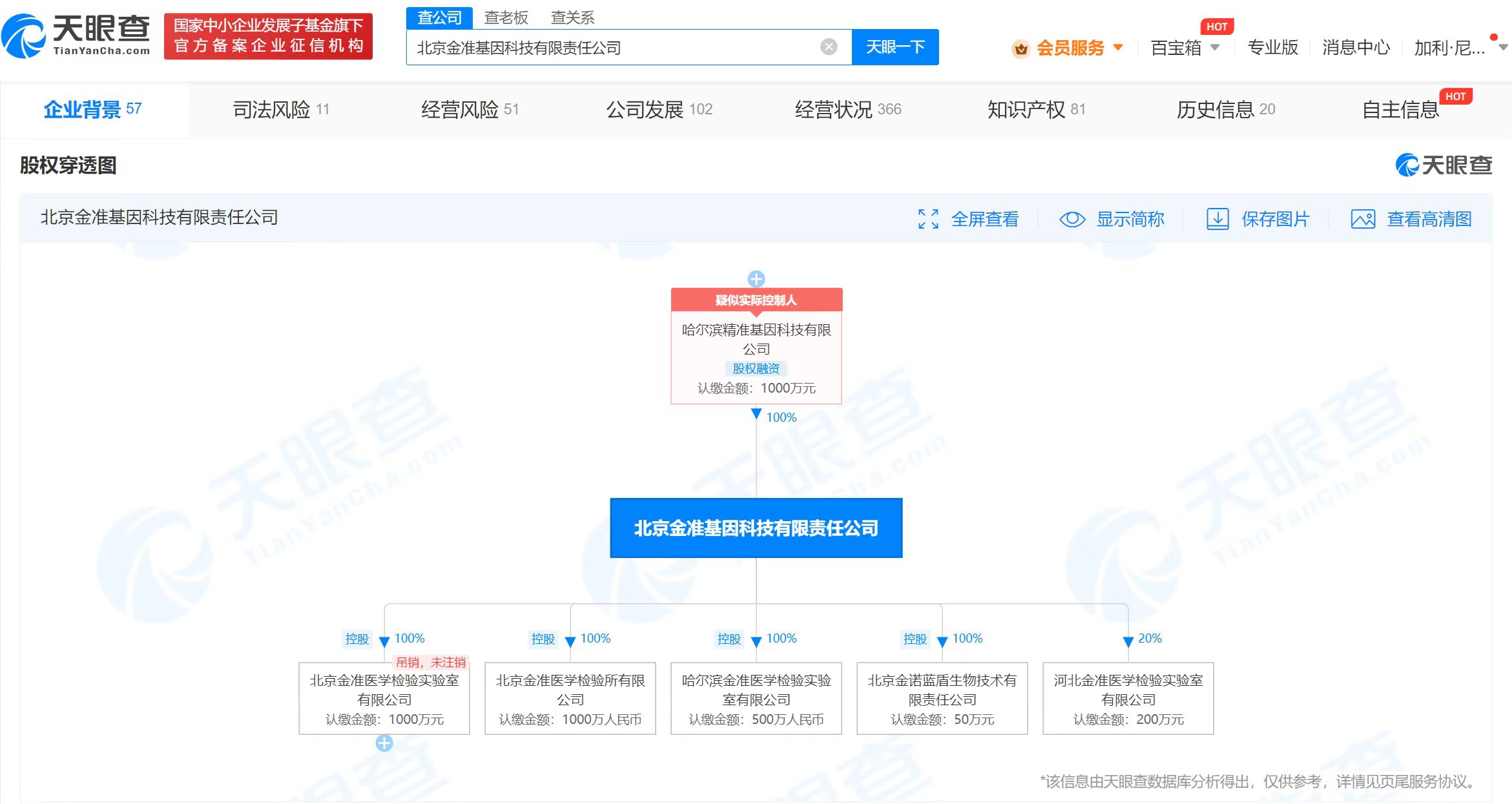Expand the 会员服务 dropdown arrow
Viewport: 1512px width, 804px height.
[x=1119, y=47]
